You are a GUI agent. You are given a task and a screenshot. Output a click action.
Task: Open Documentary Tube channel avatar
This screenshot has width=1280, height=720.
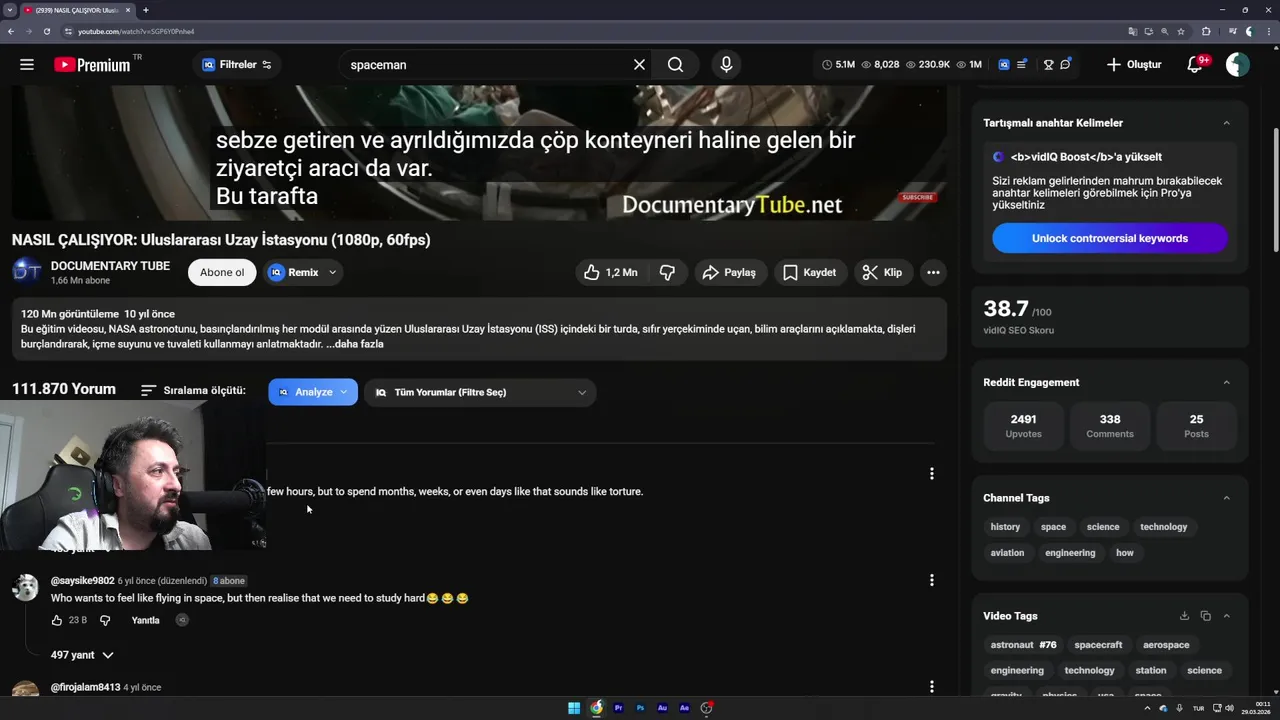tap(27, 272)
